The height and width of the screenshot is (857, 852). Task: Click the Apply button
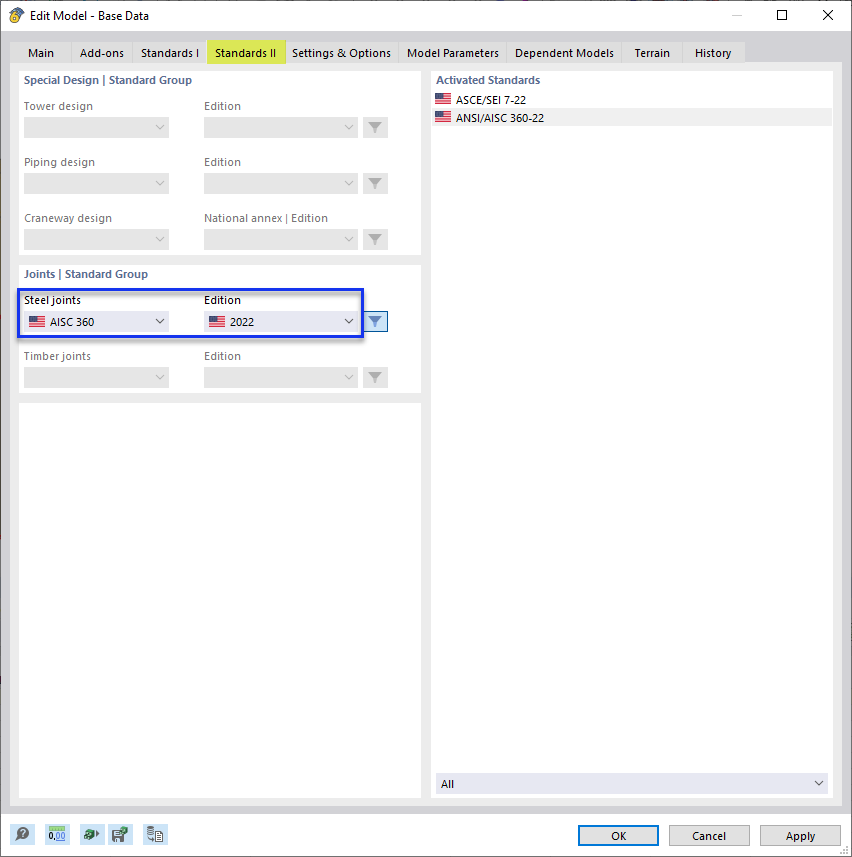(800, 835)
